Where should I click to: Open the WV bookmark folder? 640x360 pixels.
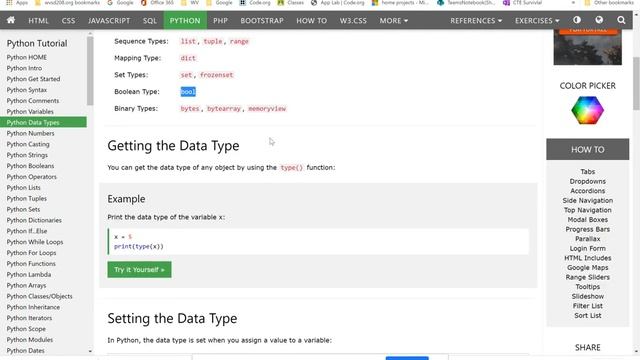(190, 2)
